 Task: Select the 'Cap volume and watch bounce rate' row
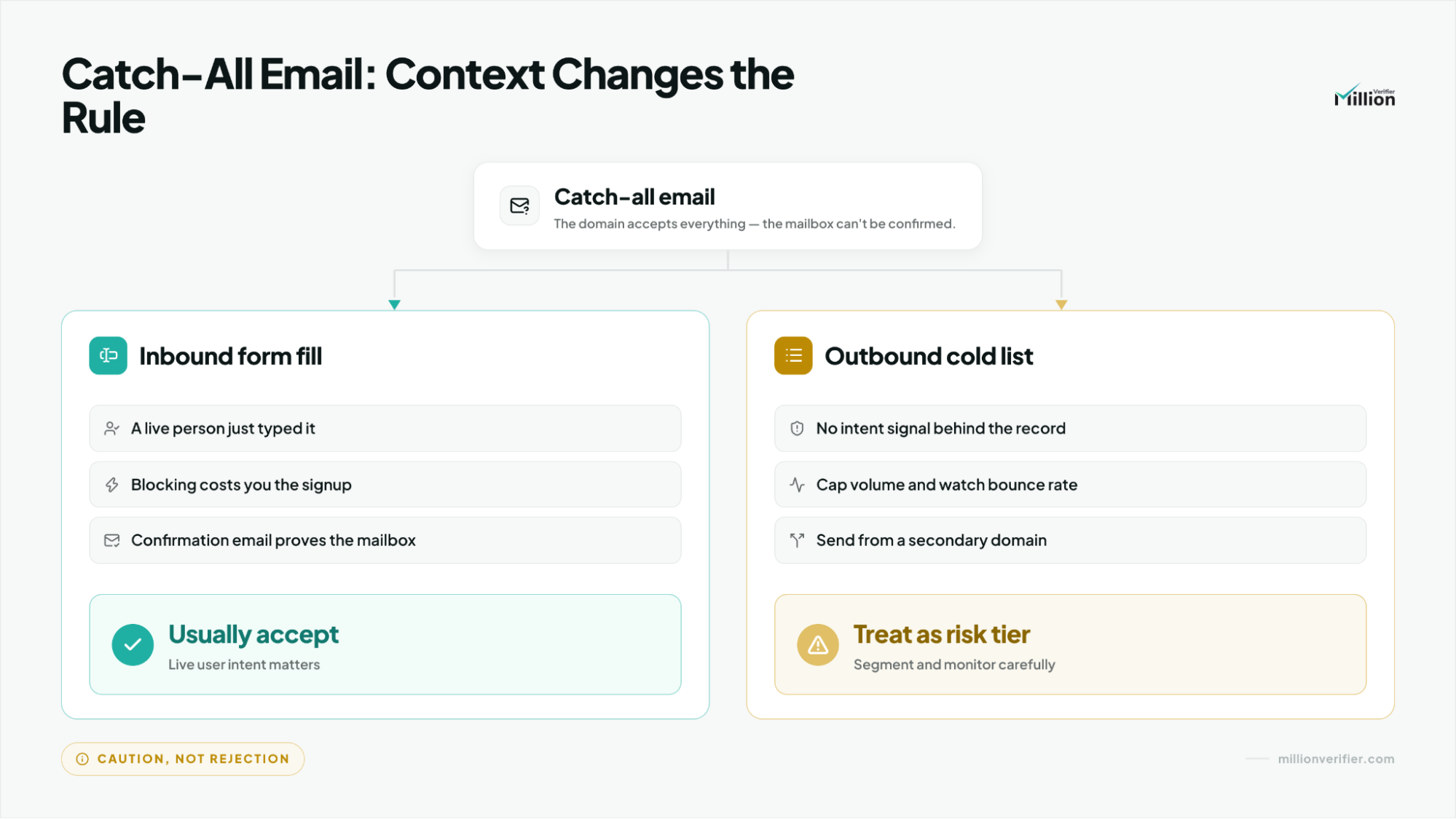coord(1070,485)
